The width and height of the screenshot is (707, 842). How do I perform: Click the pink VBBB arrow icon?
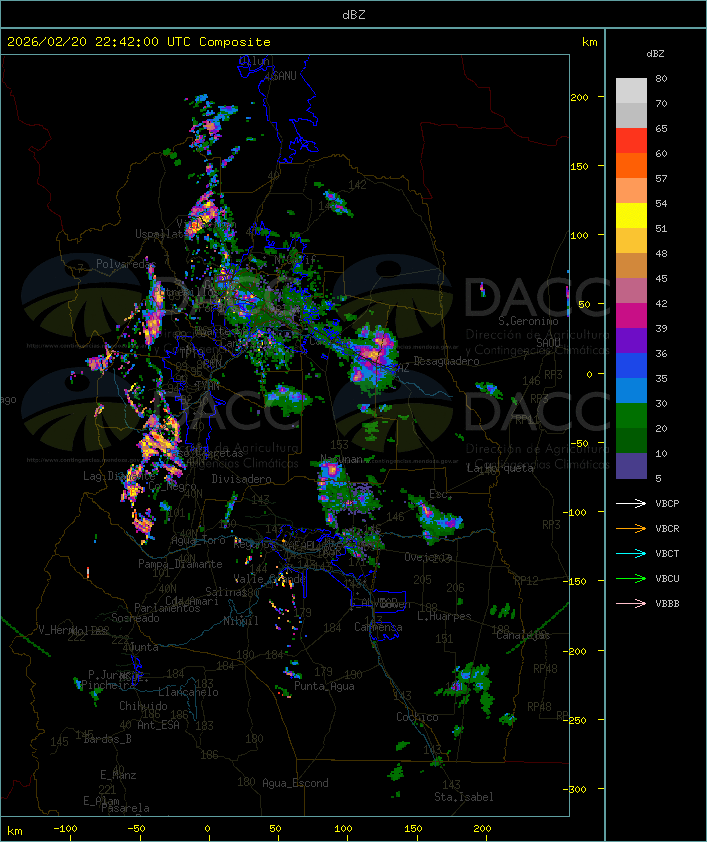click(x=631, y=604)
